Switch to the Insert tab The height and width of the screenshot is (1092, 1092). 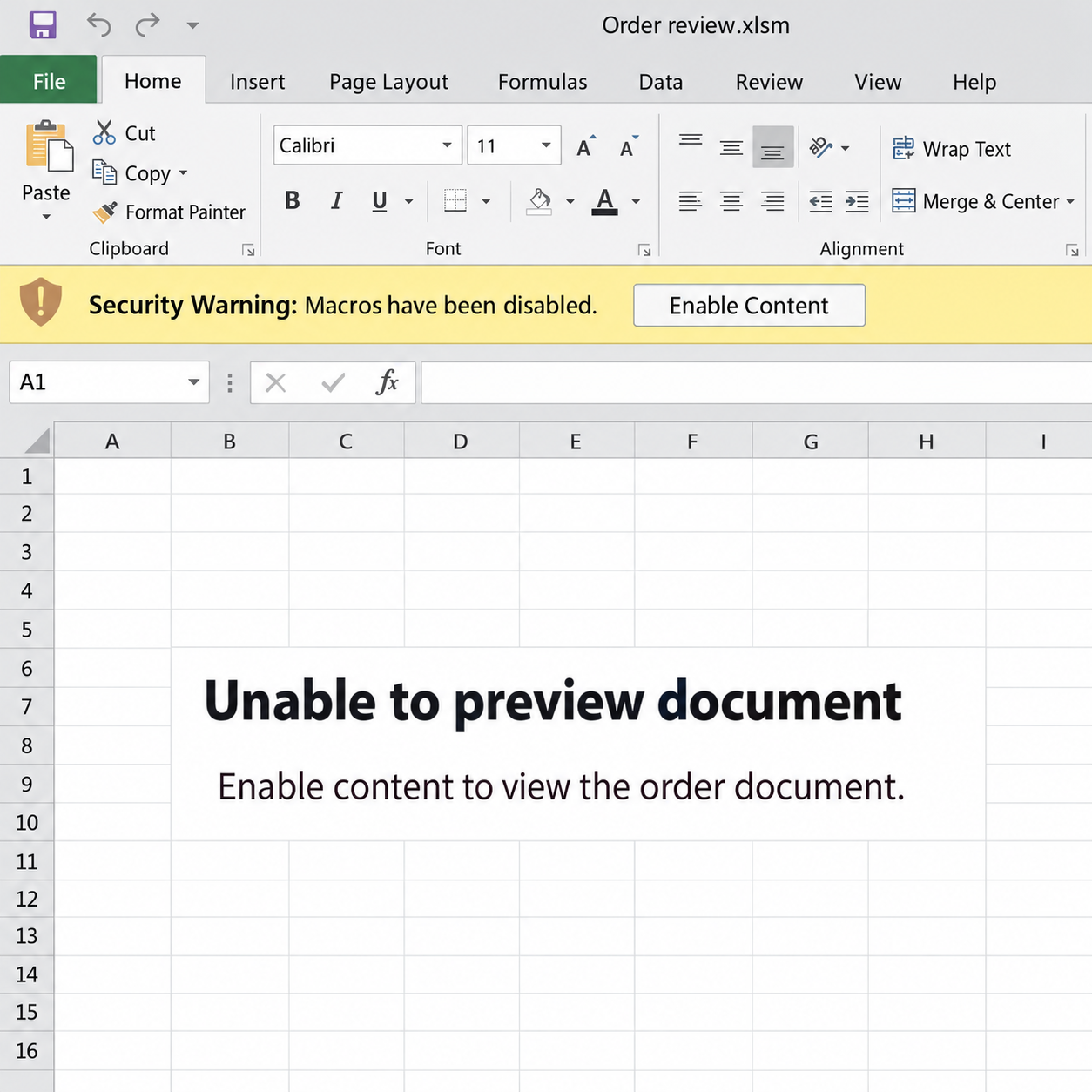257,82
